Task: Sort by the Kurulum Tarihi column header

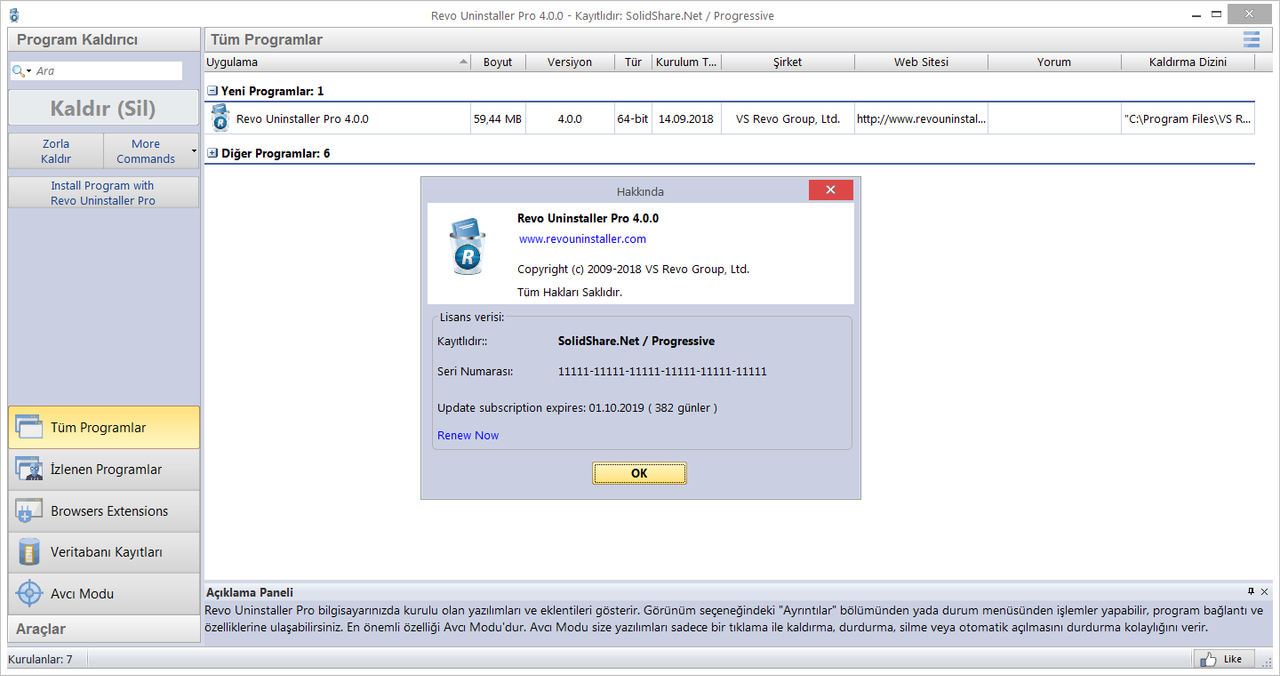Action: pos(686,62)
